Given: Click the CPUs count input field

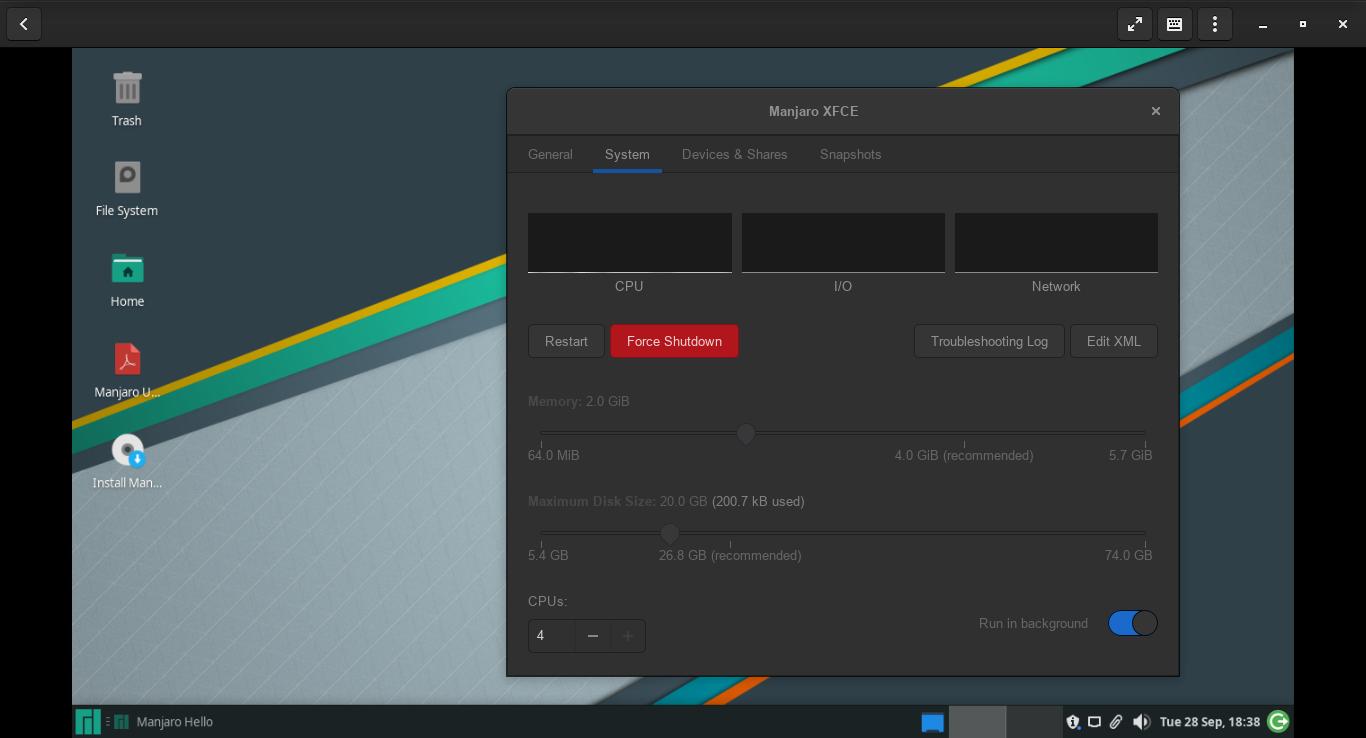Looking at the screenshot, I should click(x=551, y=635).
